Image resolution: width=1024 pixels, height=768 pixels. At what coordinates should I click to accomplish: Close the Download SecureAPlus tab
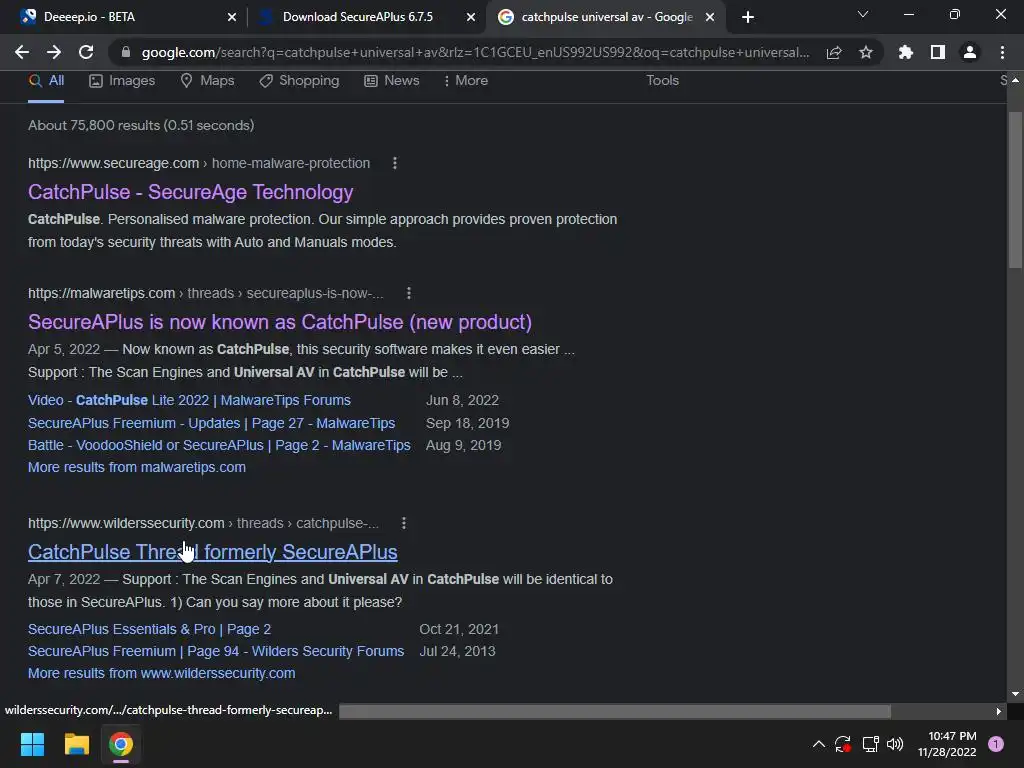point(471,17)
